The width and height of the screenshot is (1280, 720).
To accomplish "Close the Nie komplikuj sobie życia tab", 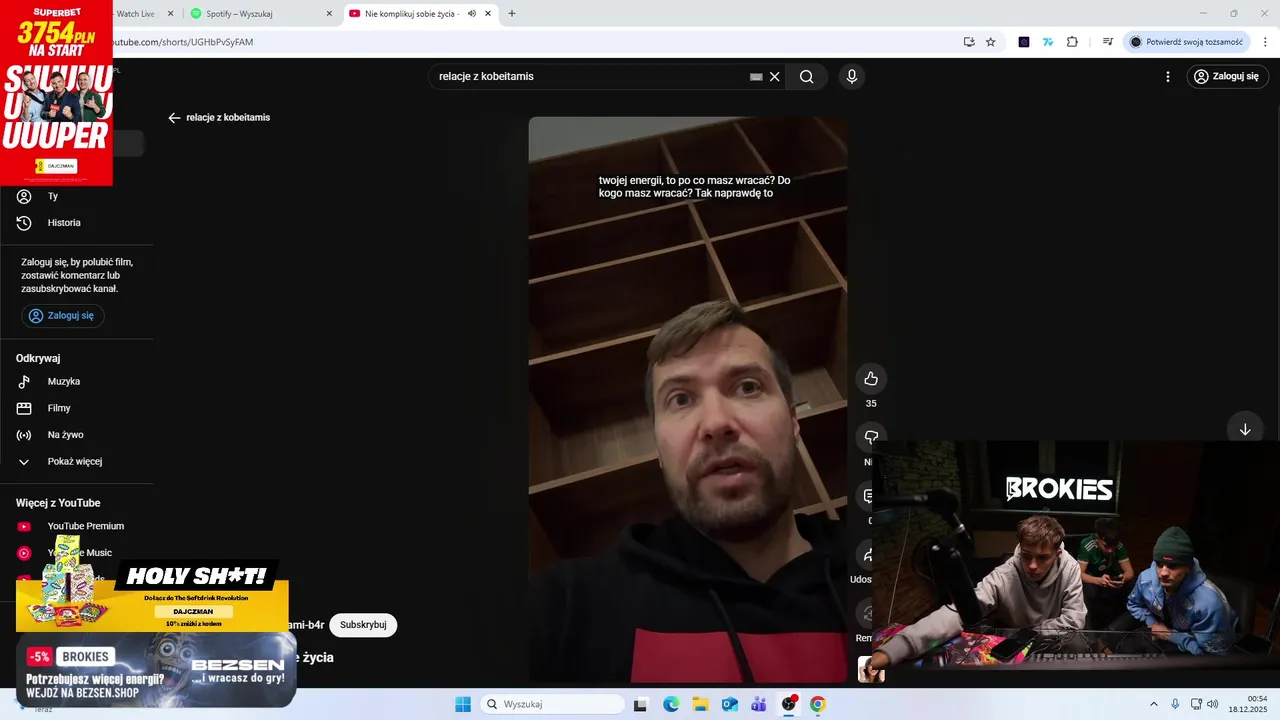I will tap(488, 14).
